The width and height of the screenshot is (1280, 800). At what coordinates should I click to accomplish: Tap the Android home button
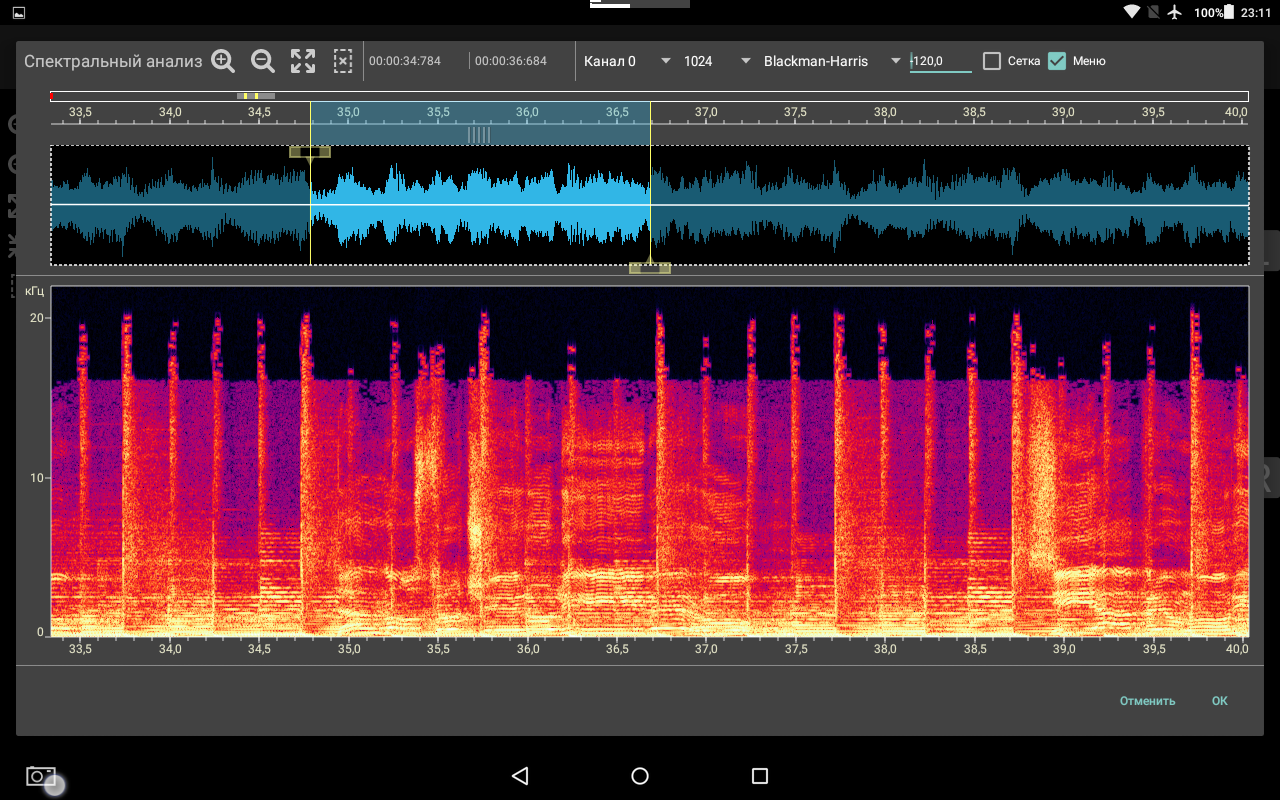640,776
